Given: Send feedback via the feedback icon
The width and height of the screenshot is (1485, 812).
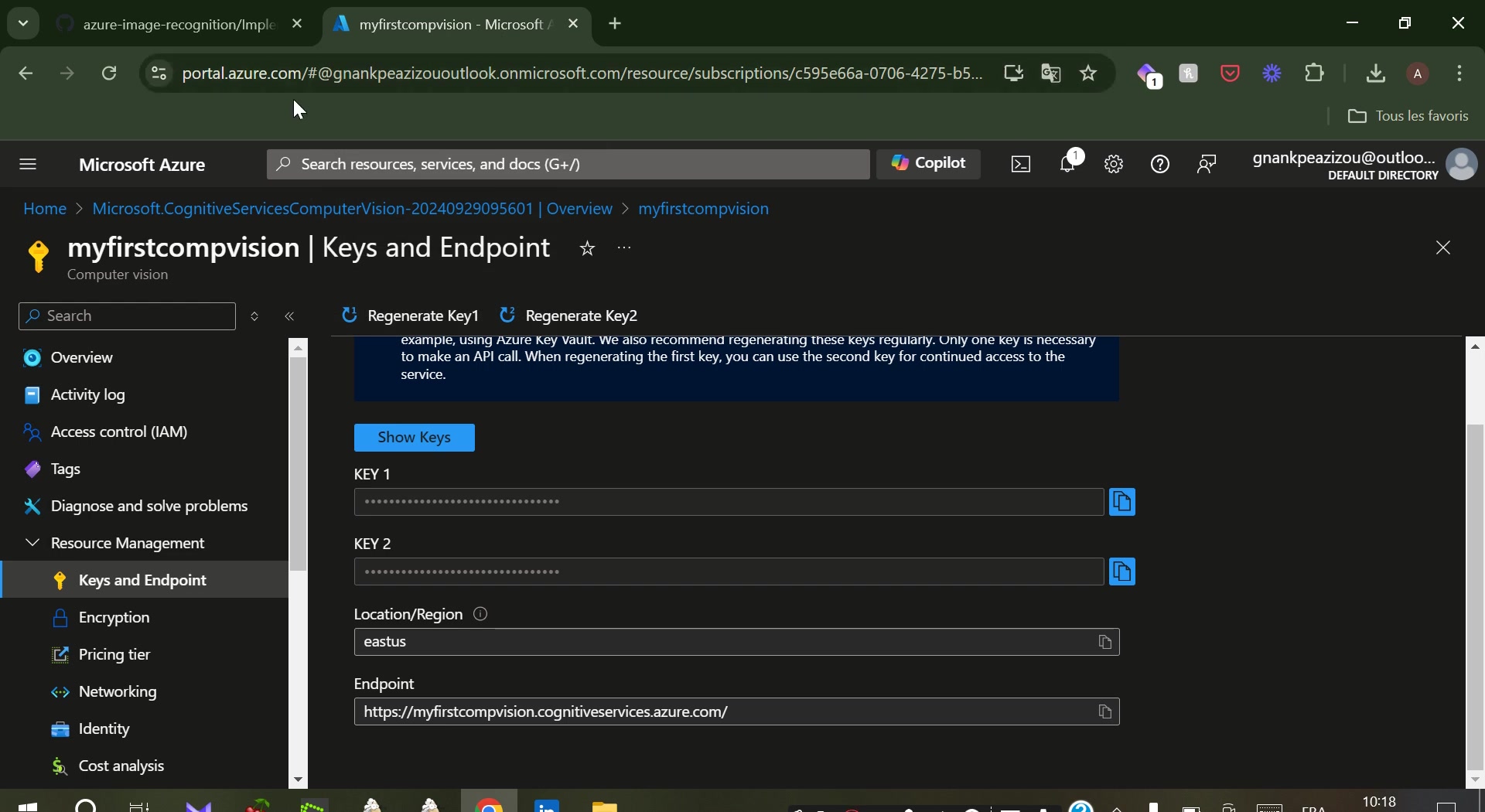Looking at the screenshot, I should [1207, 164].
